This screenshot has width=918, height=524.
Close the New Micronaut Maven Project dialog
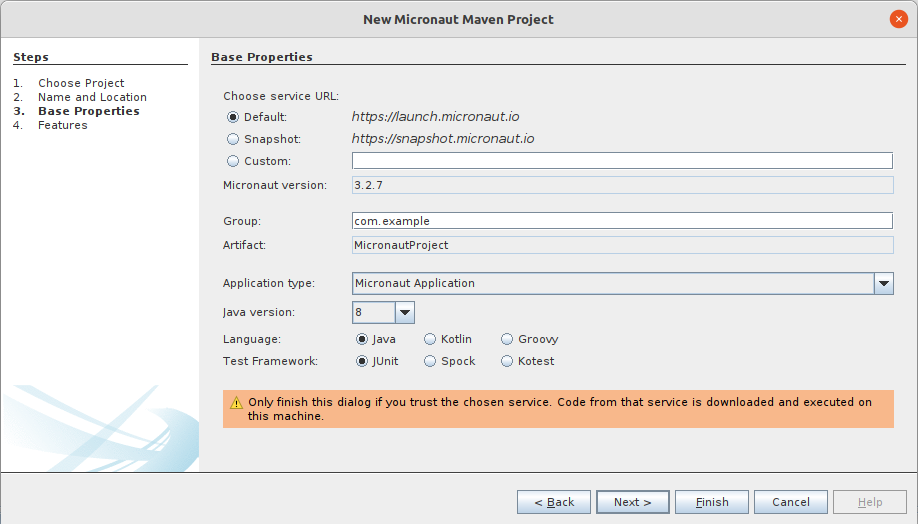pos(899,19)
